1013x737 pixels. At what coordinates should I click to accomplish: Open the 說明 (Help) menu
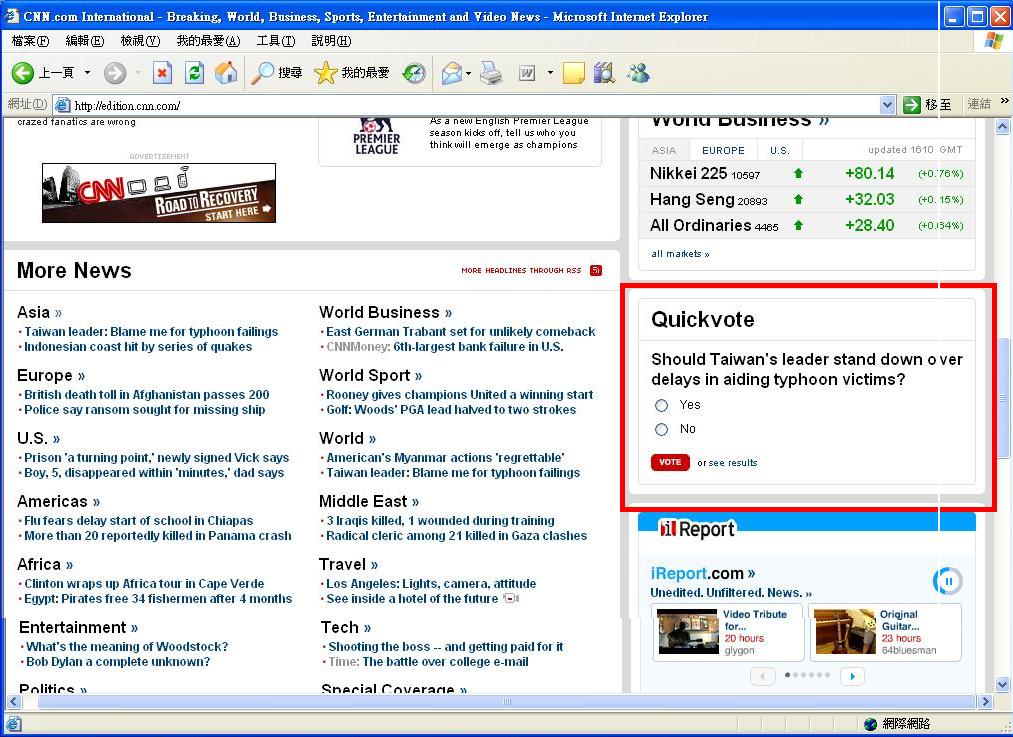pyautogui.click(x=331, y=41)
